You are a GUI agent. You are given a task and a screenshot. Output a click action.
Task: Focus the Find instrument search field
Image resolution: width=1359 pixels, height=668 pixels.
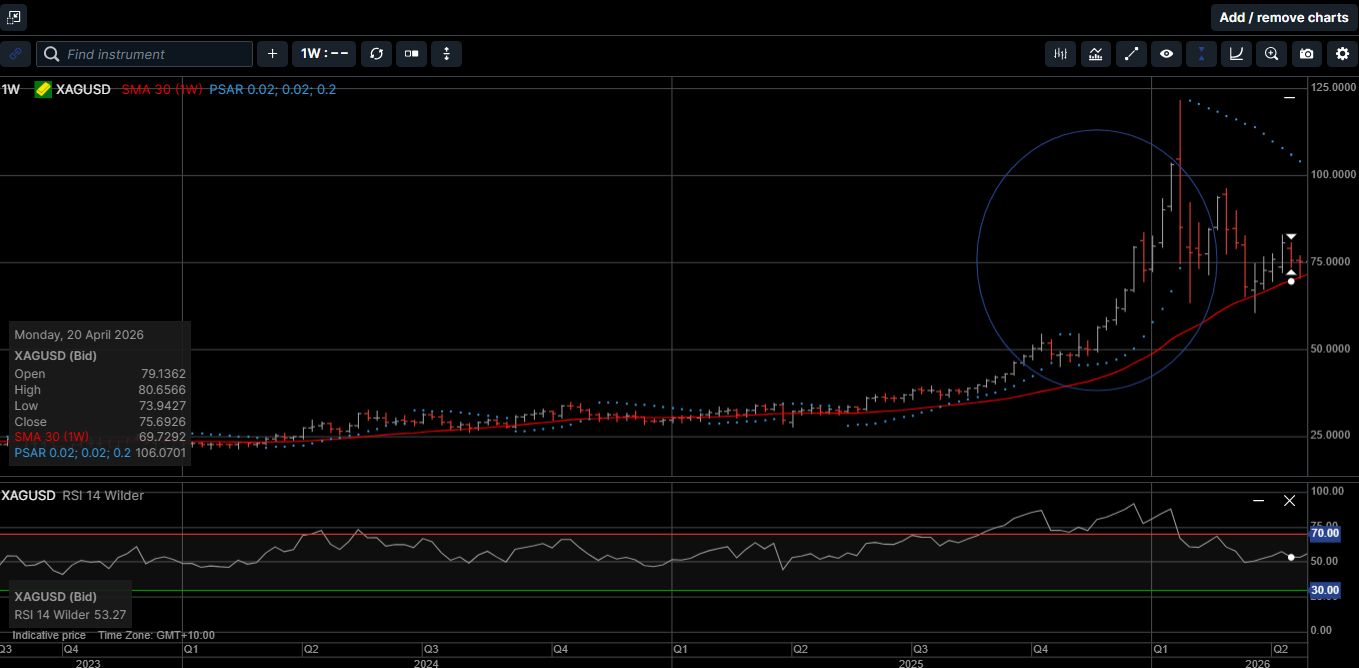(145, 54)
